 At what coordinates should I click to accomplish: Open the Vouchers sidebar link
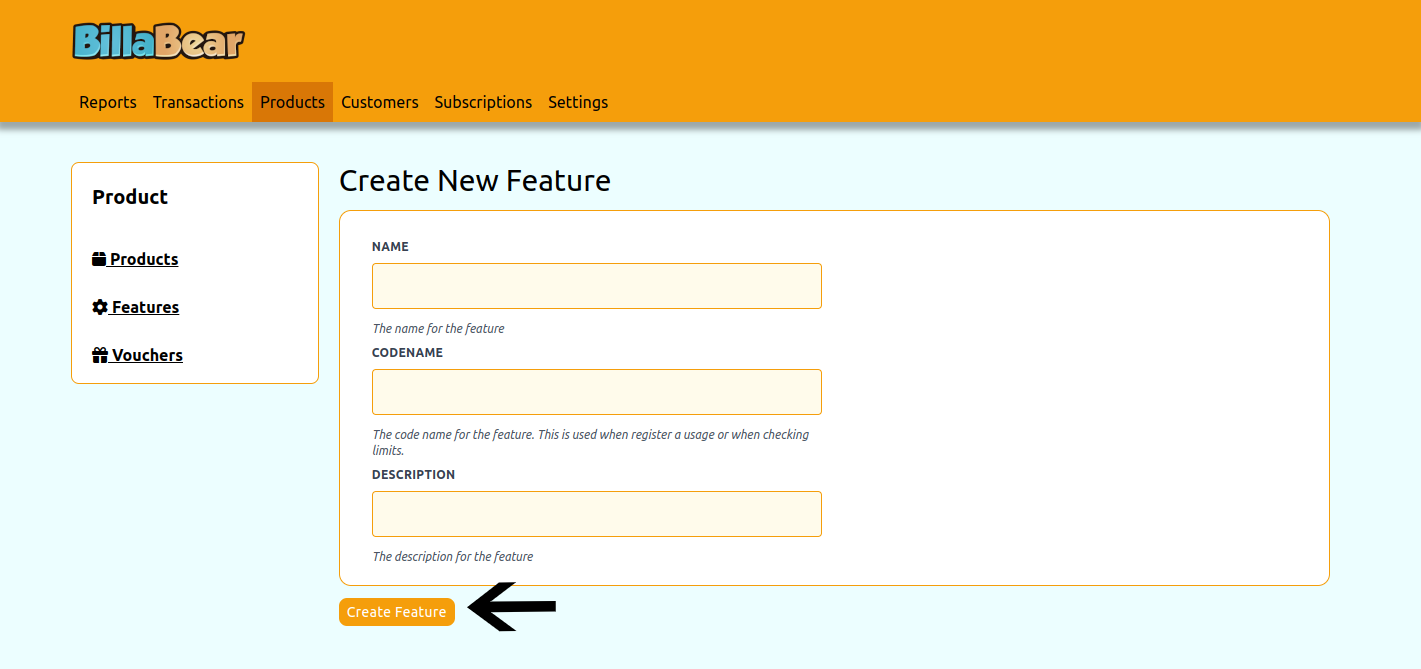pos(138,355)
